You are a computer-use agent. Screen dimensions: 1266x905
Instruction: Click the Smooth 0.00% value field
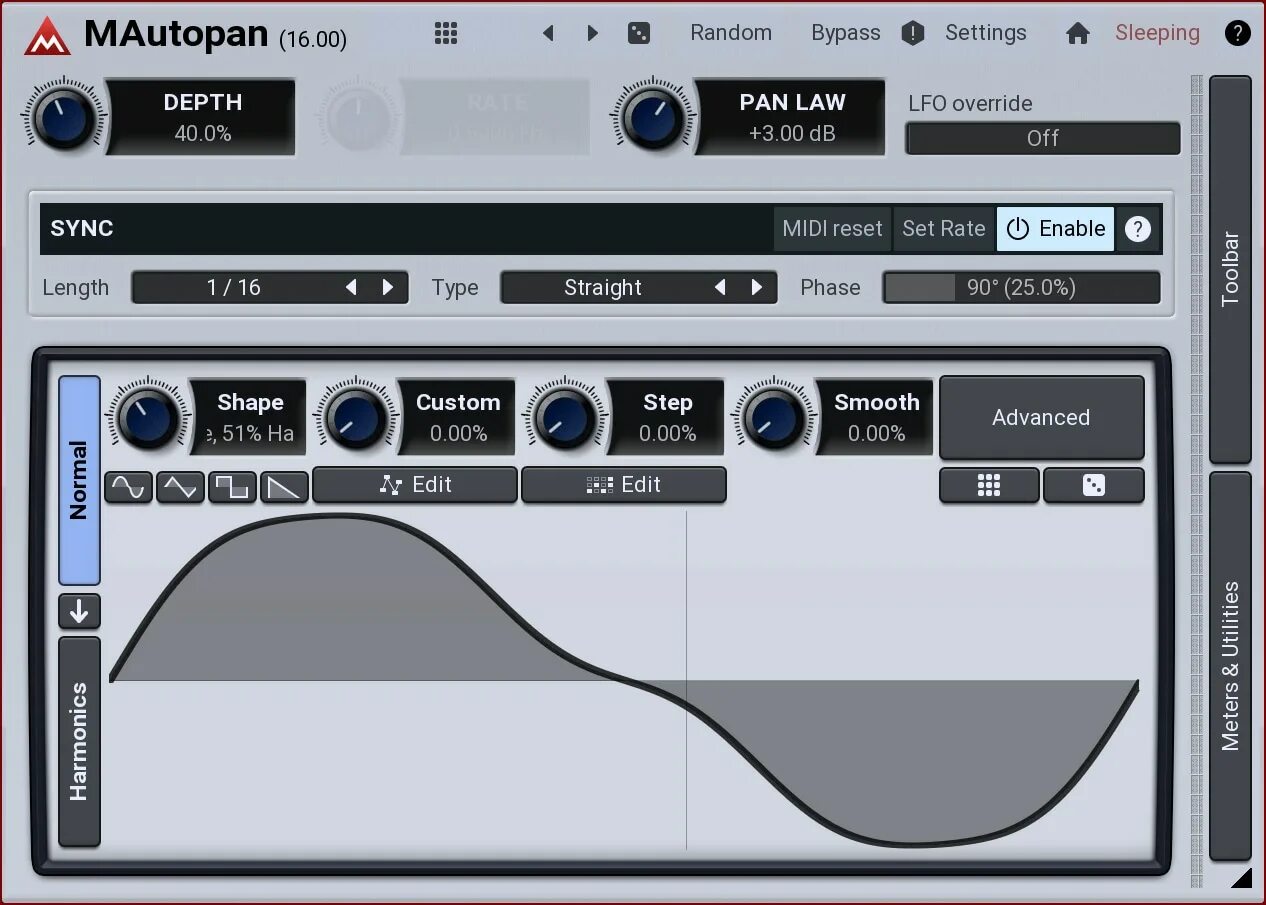coord(876,417)
